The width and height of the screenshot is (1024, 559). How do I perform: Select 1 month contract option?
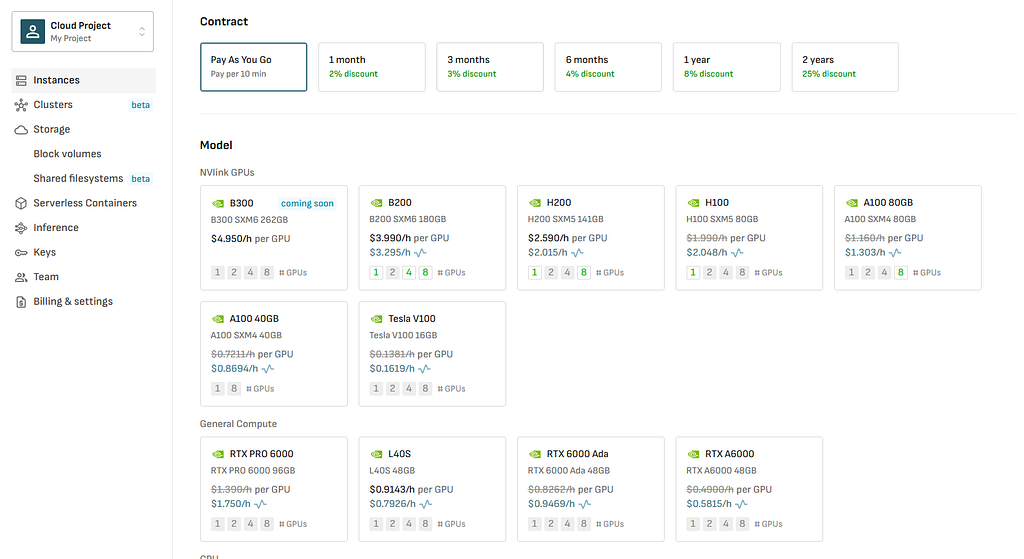coord(372,67)
